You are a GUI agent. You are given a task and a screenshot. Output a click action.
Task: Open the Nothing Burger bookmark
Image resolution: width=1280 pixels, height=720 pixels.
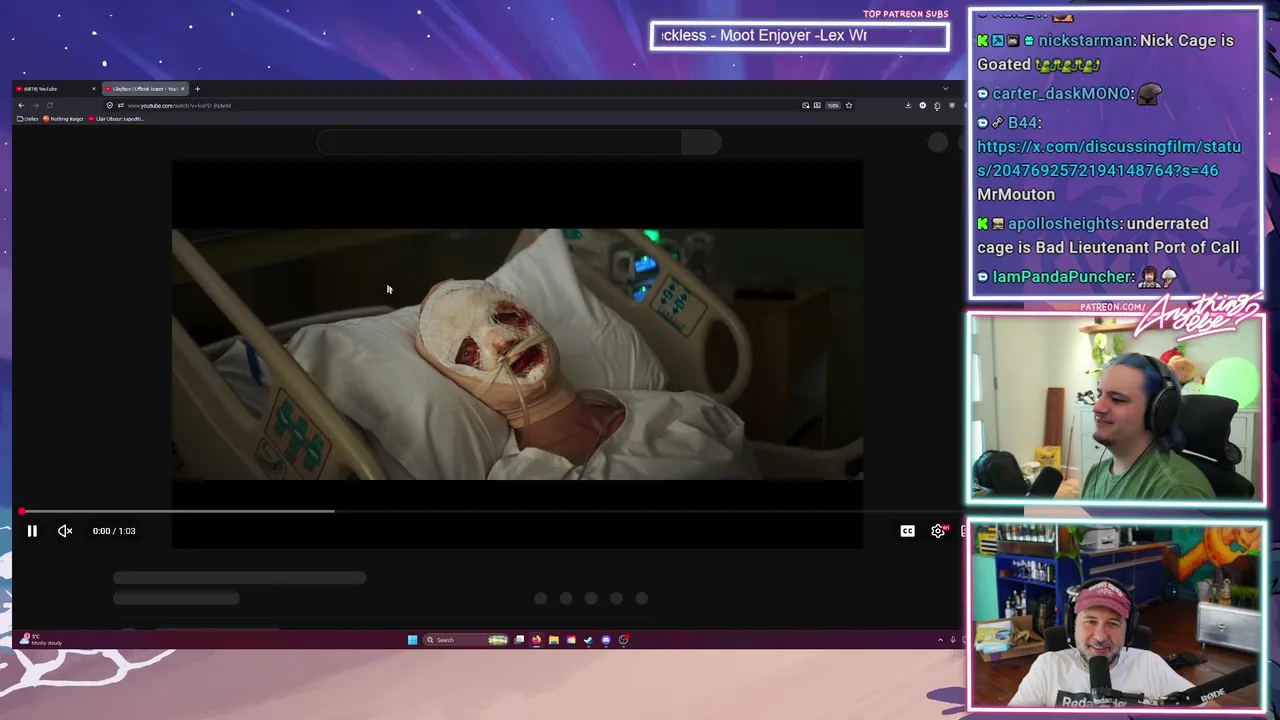point(63,119)
